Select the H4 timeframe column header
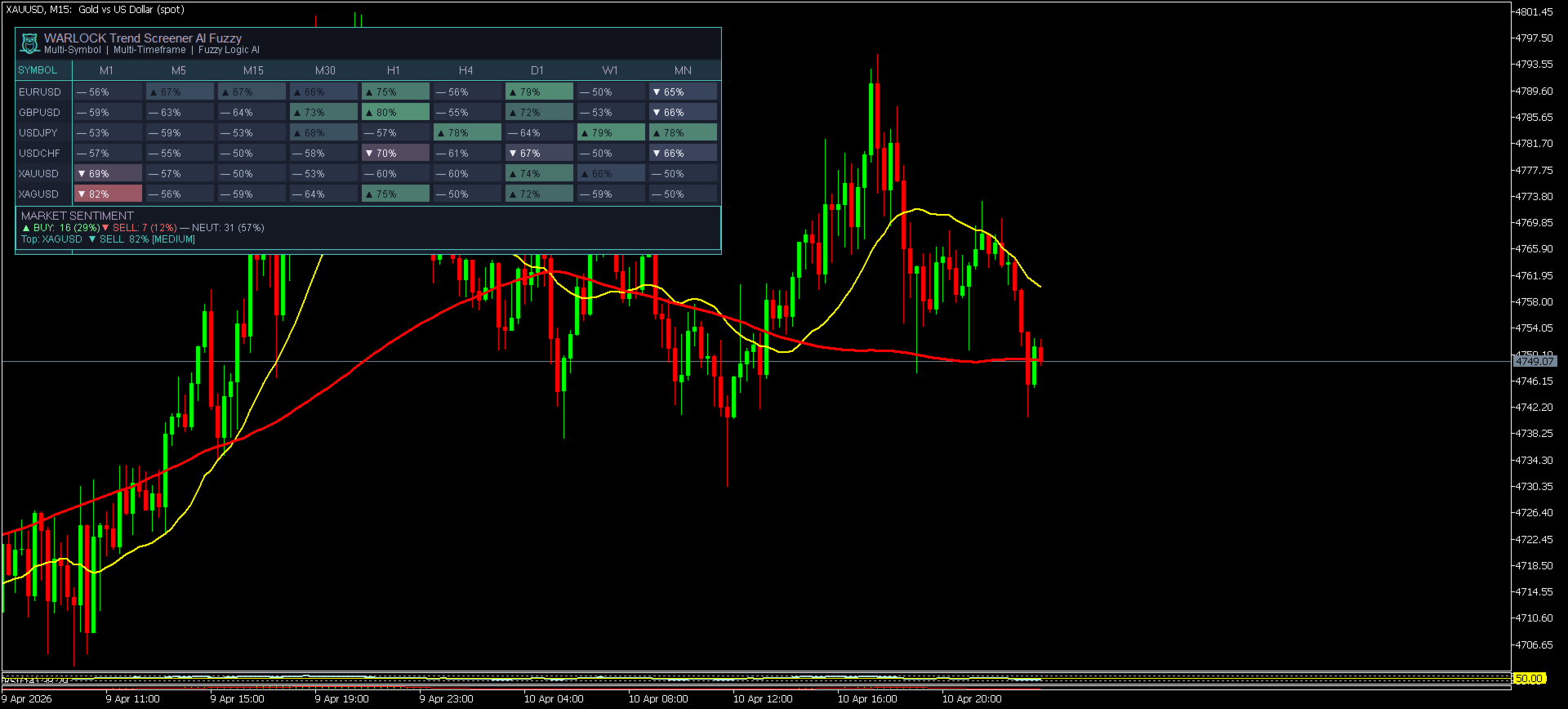The width and height of the screenshot is (1568, 709). (x=465, y=70)
